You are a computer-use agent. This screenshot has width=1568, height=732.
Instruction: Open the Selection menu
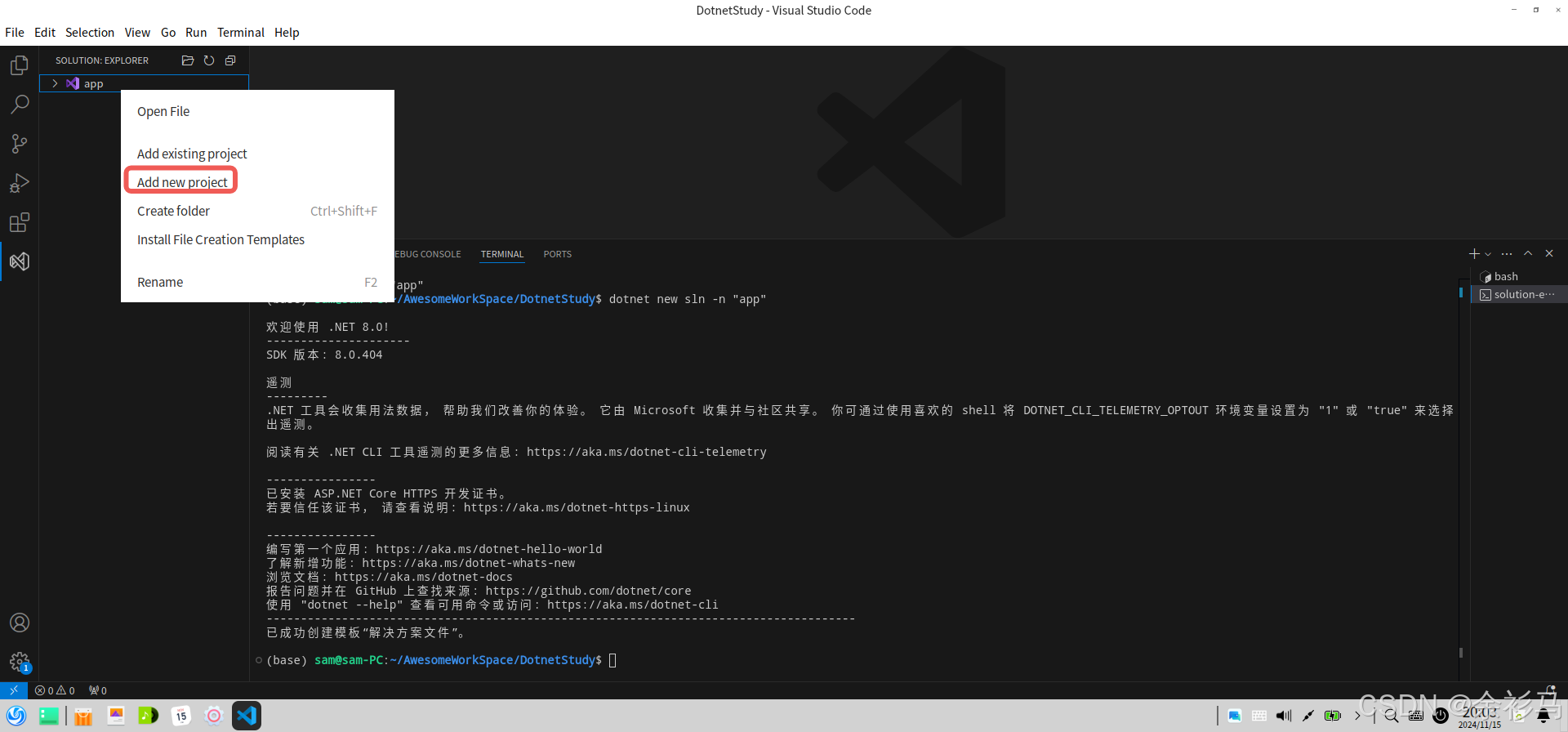(90, 33)
